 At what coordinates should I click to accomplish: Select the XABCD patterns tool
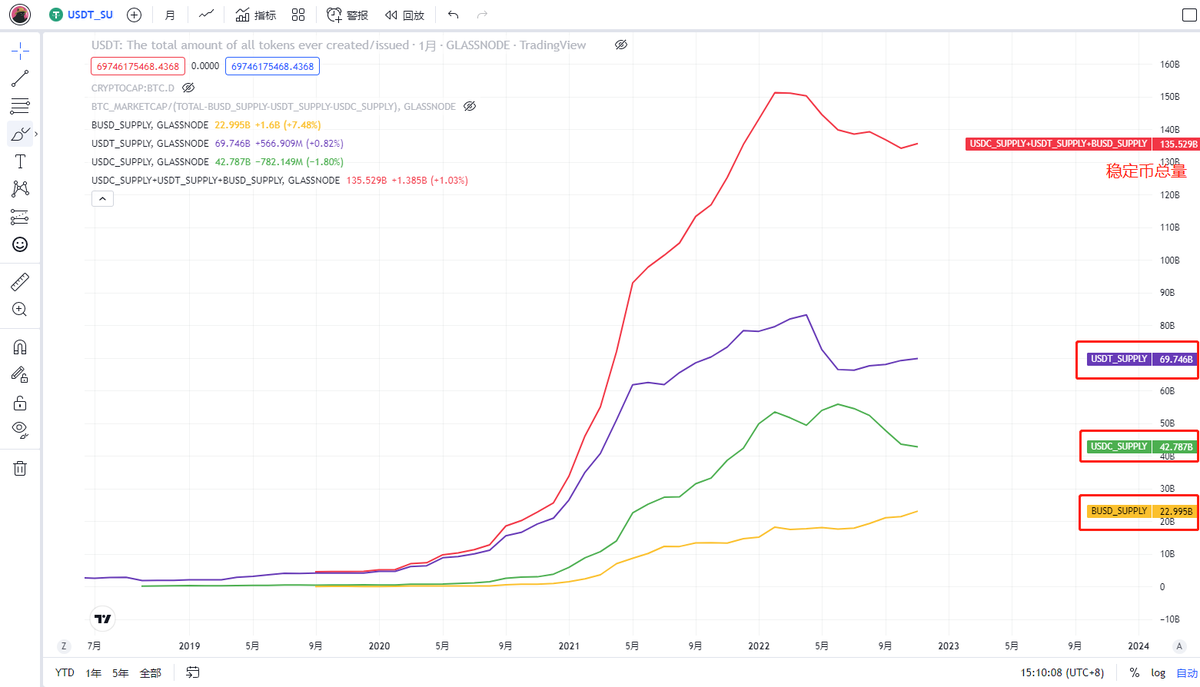coord(20,188)
